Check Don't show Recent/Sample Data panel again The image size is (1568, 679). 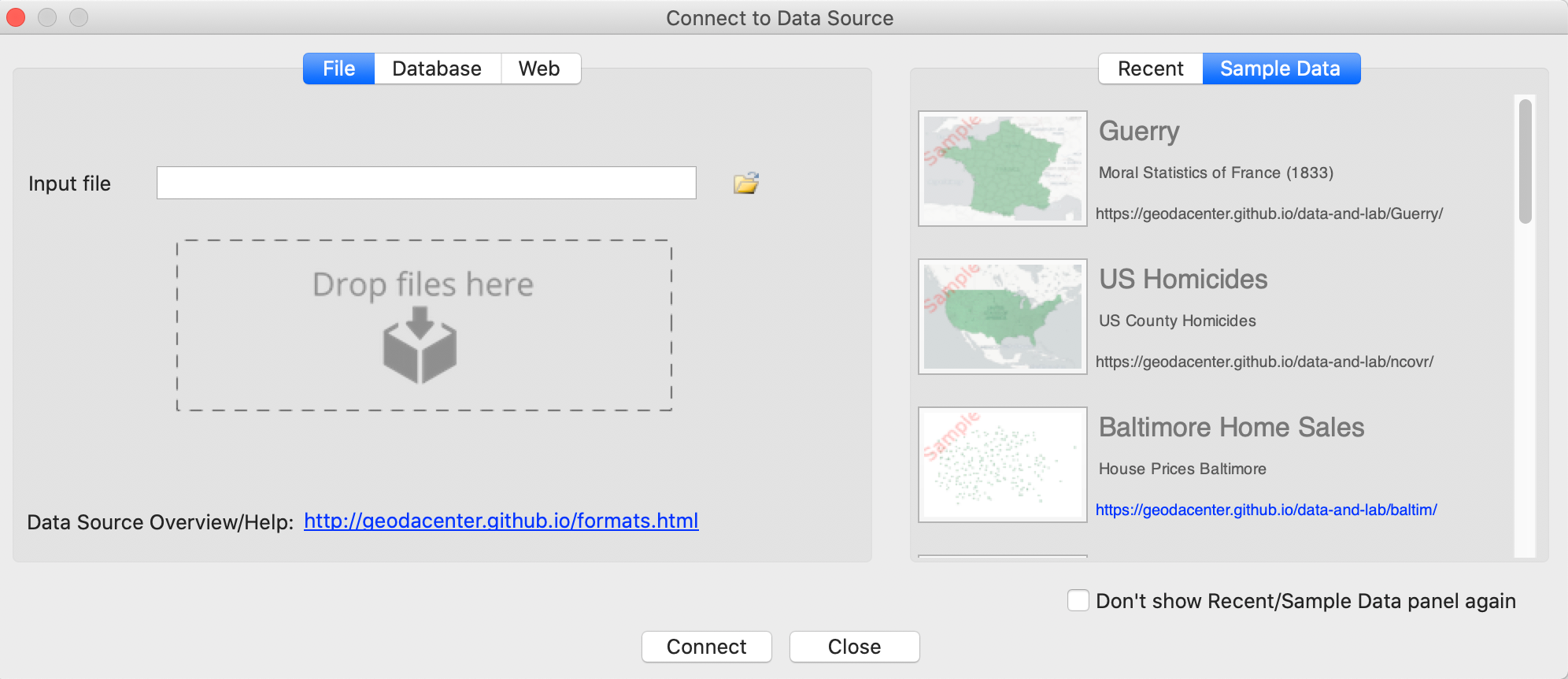pos(1078,600)
